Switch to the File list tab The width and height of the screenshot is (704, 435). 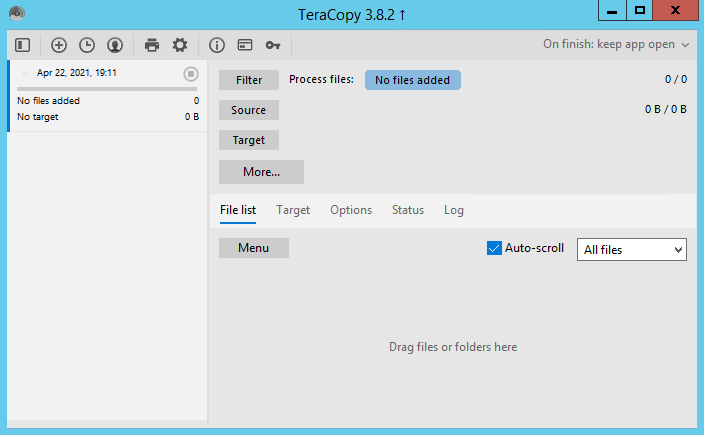[x=238, y=210]
